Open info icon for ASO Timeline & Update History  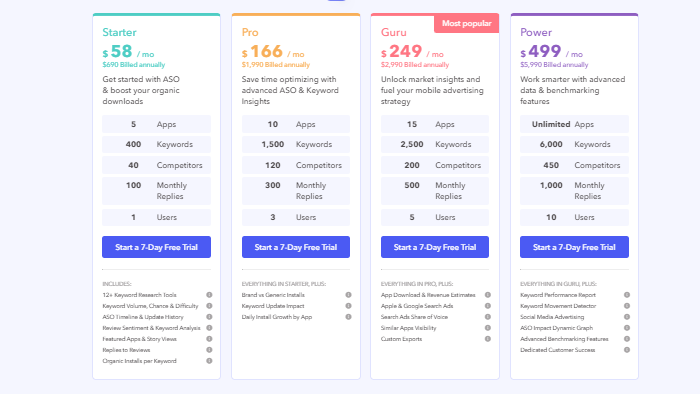point(209,317)
